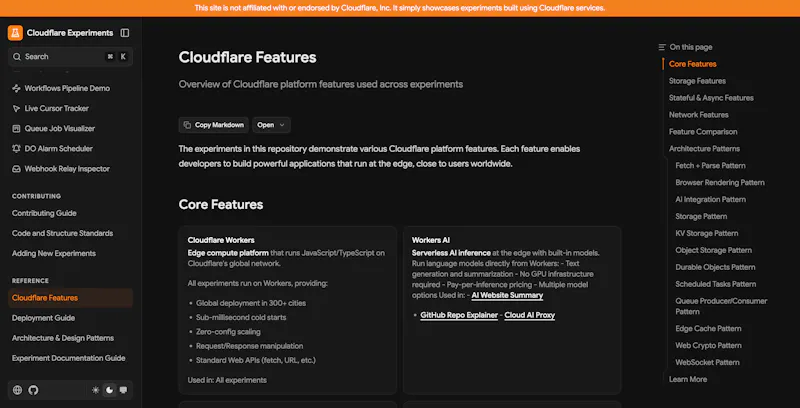Open Architecture & Design Patterns page
The width and height of the screenshot is (800, 408).
tap(63, 338)
